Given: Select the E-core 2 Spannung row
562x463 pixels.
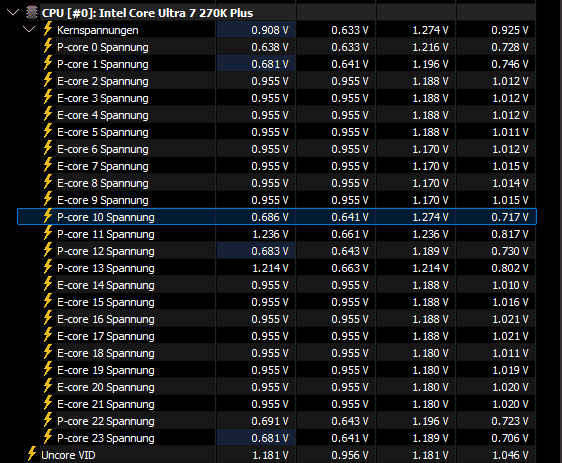Looking at the screenshot, I should 277,81.
